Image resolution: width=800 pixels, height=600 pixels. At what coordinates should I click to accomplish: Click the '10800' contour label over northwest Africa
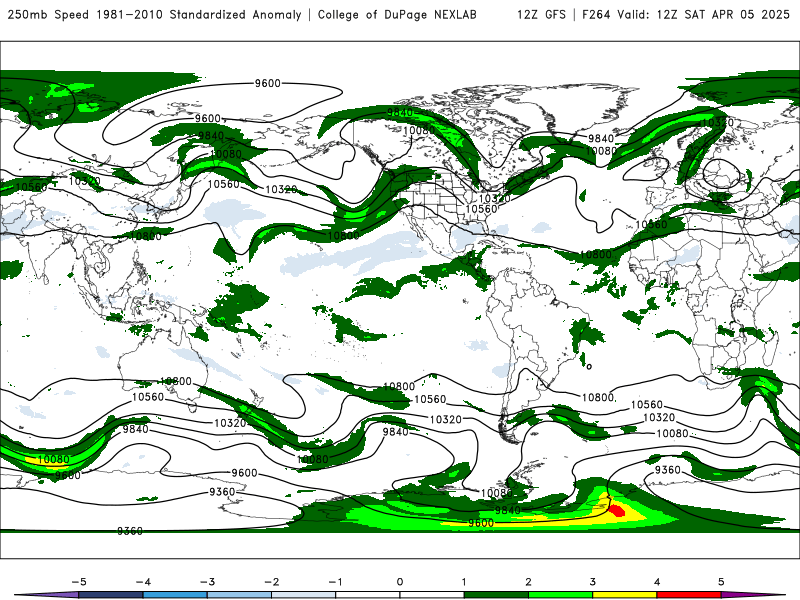(x=595, y=255)
